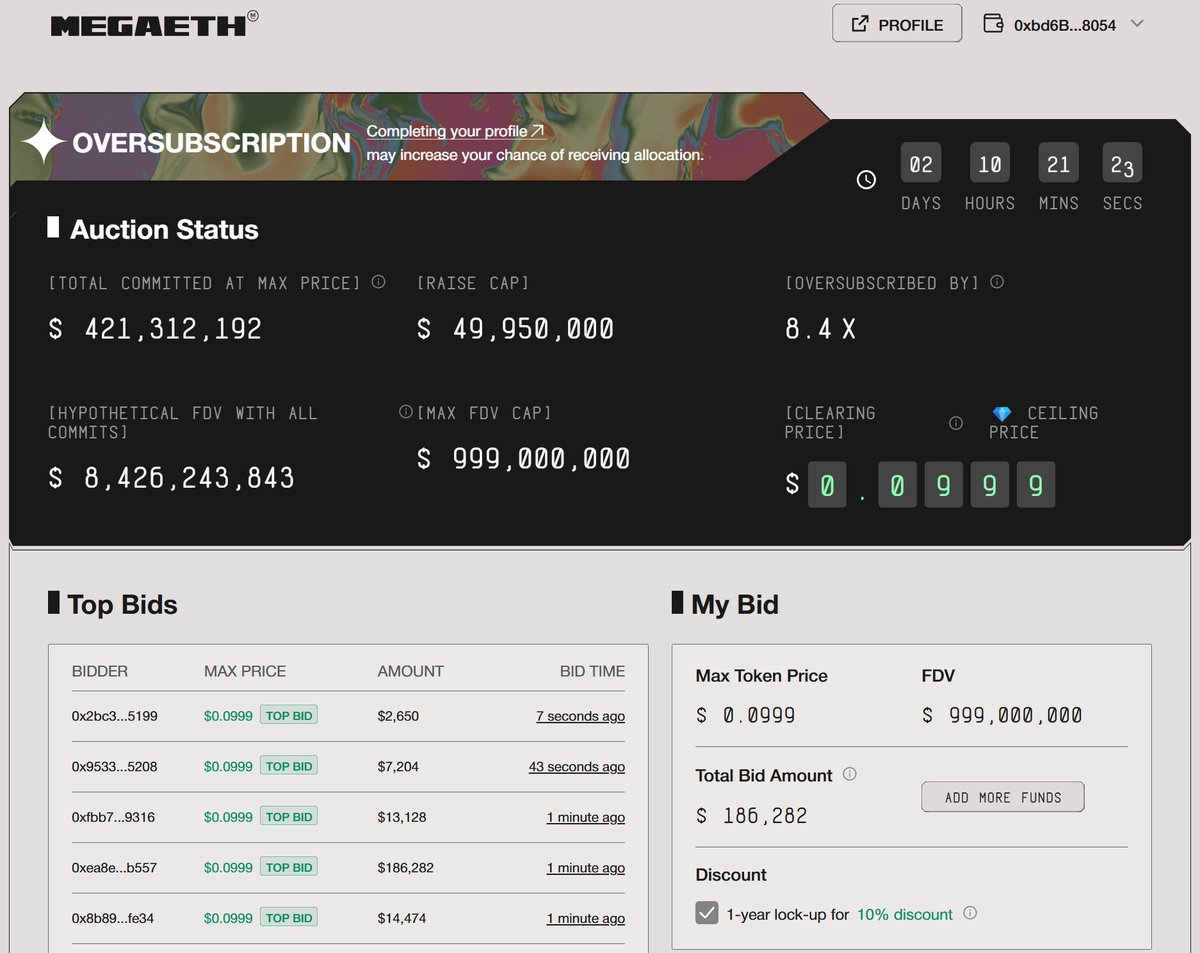1200x953 pixels.
Task: Click bidder address 0xea8e...b557
Action: [x=114, y=868]
